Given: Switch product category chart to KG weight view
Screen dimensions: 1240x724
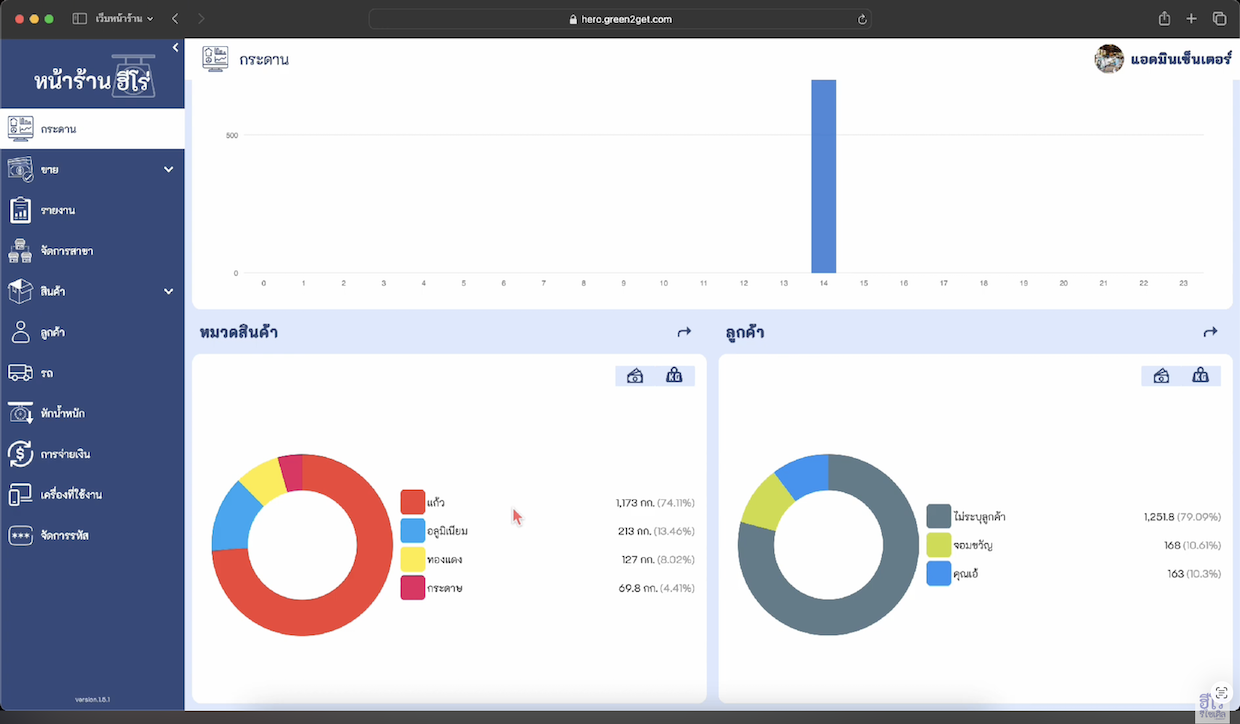Looking at the screenshot, I should tap(674, 376).
